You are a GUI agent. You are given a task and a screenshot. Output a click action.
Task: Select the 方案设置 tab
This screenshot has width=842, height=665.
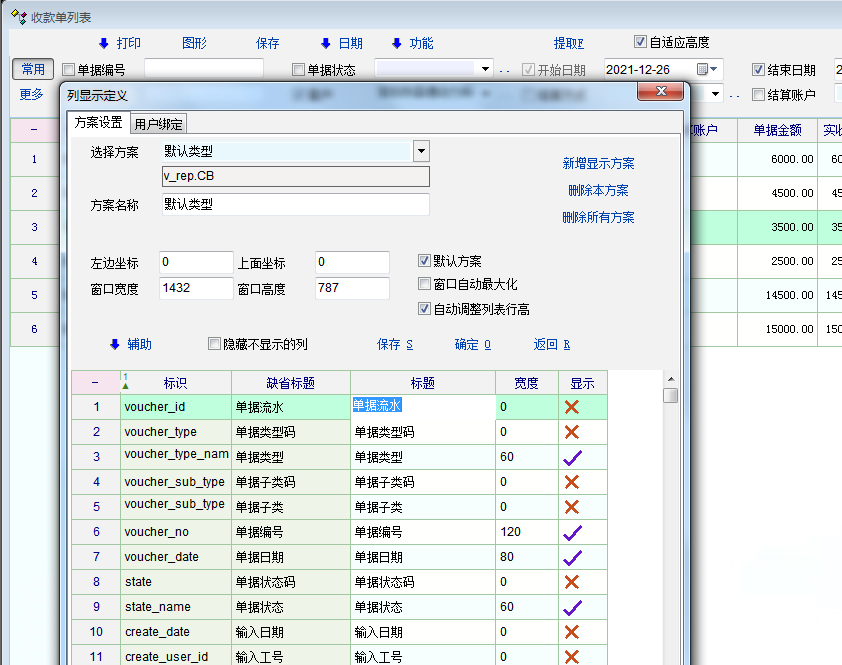point(98,123)
